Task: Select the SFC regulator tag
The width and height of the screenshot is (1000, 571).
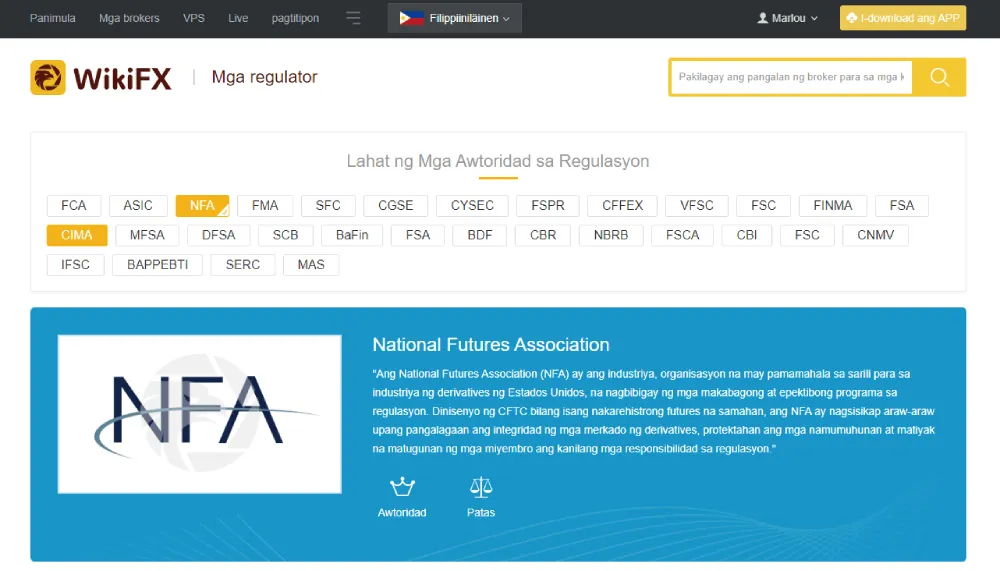Action: 328,205
